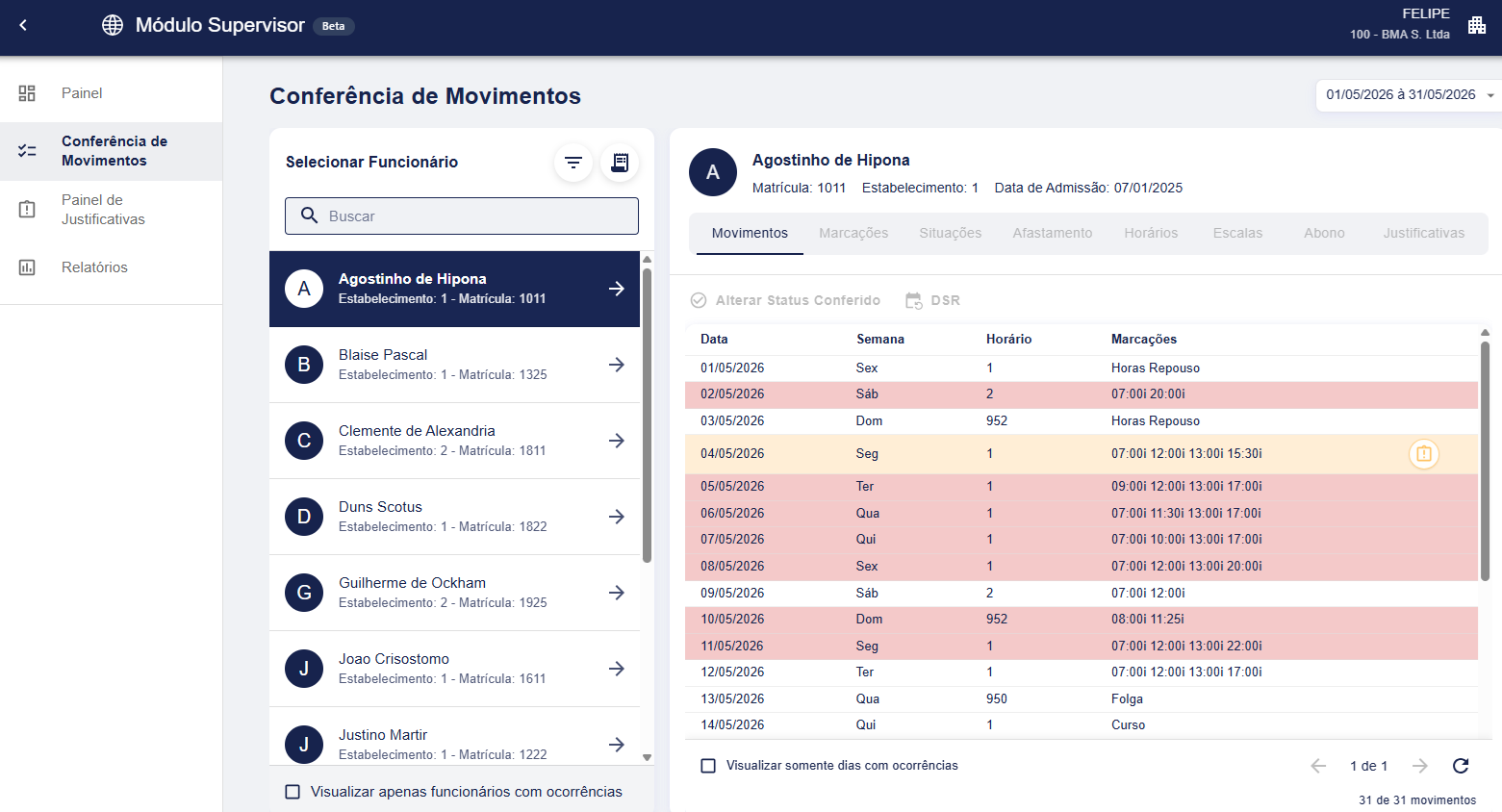Click the Buscar search field
The image size is (1502, 812).
462,216
